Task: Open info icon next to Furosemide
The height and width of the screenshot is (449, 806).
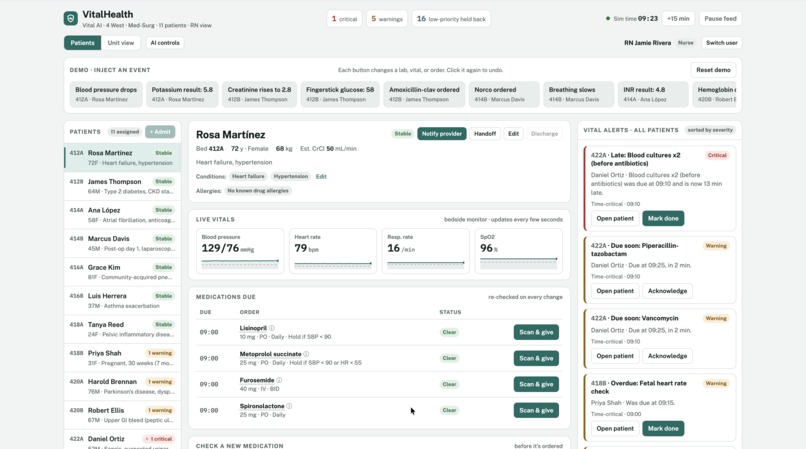Action: click(x=279, y=380)
